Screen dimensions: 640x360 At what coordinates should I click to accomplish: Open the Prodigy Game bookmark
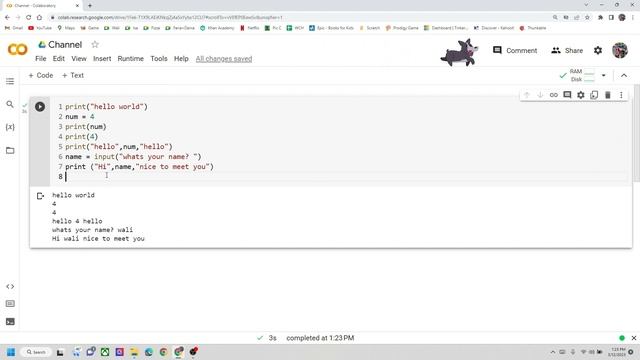[402, 28]
